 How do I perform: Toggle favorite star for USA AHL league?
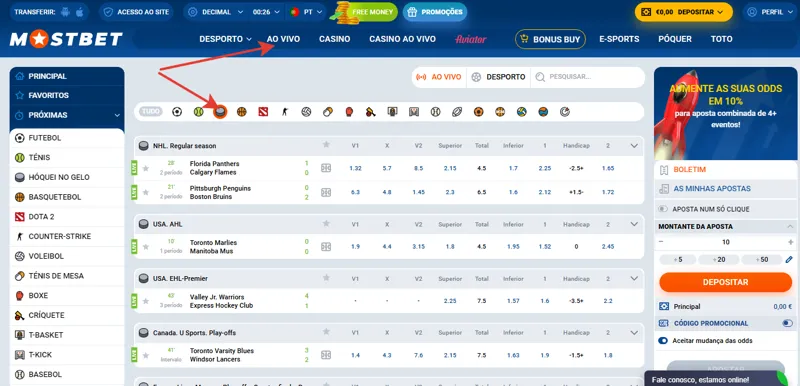[326, 223]
